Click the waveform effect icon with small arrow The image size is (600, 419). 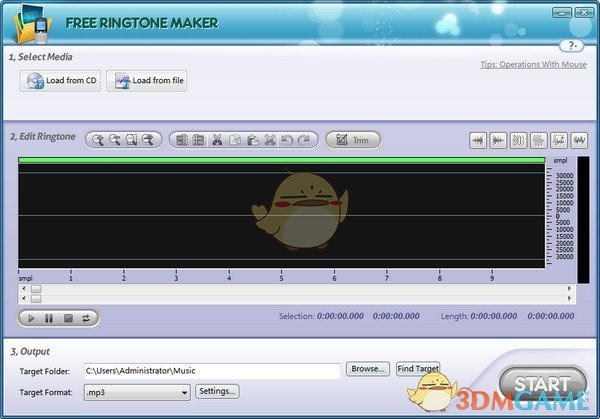(x=559, y=140)
